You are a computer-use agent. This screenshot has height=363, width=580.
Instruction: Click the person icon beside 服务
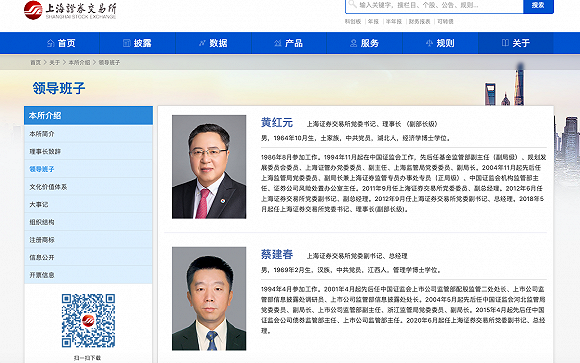point(353,43)
